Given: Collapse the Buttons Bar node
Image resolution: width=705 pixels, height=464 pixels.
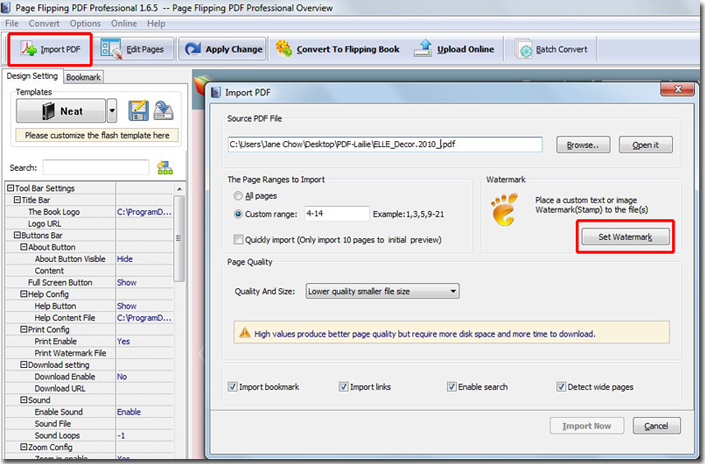Looking at the screenshot, I should click(17, 235).
